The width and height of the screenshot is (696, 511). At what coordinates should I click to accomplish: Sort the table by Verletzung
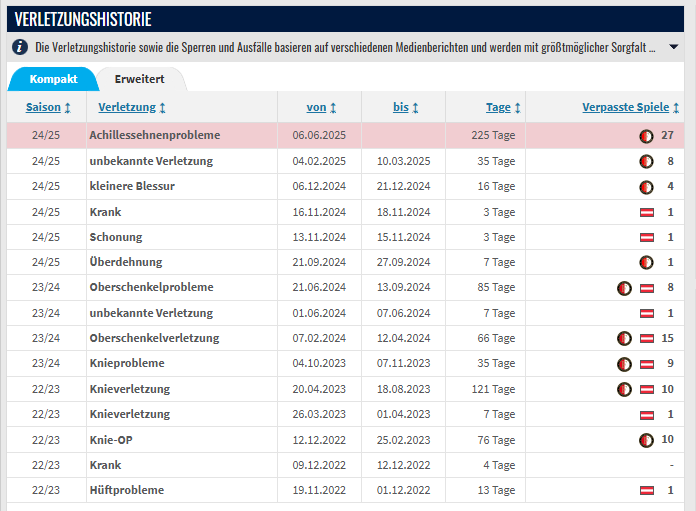tap(132, 107)
